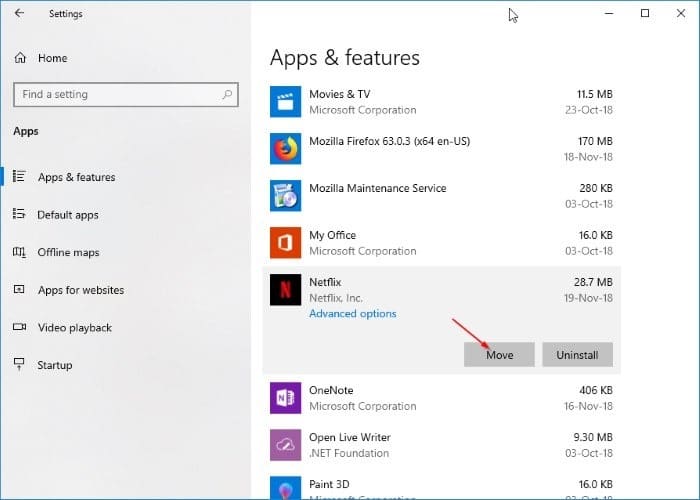Screen dimensions: 700x500
Task: Click the Find a setting field
Action: pos(126,94)
